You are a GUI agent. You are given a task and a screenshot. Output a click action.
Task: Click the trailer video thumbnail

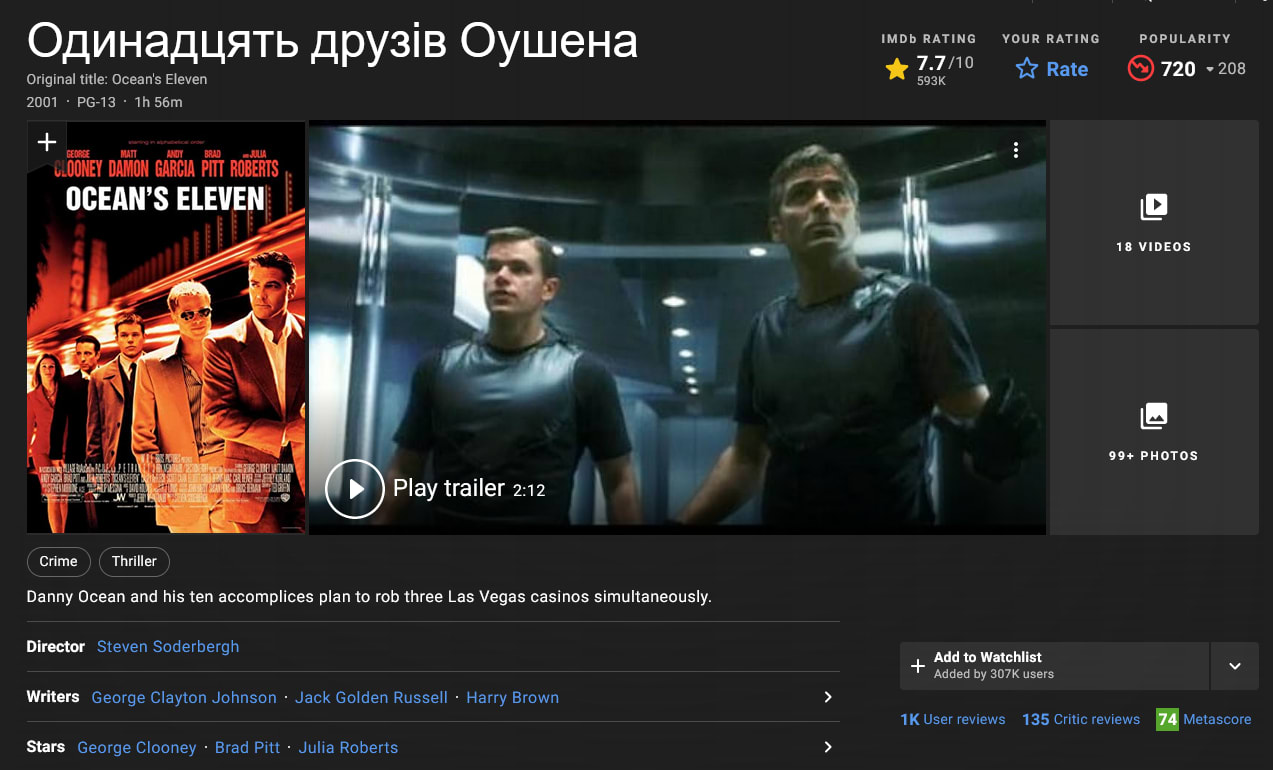pyautogui.click(x=677, y=327)
